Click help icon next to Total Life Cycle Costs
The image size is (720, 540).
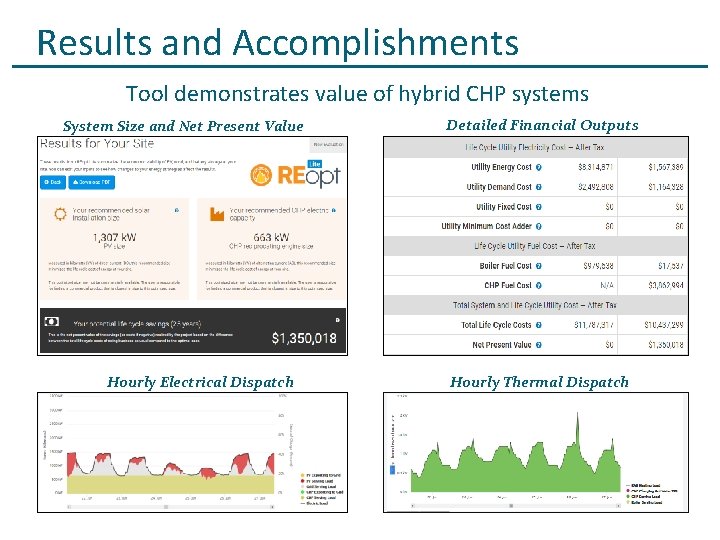[x=539, y=325]
